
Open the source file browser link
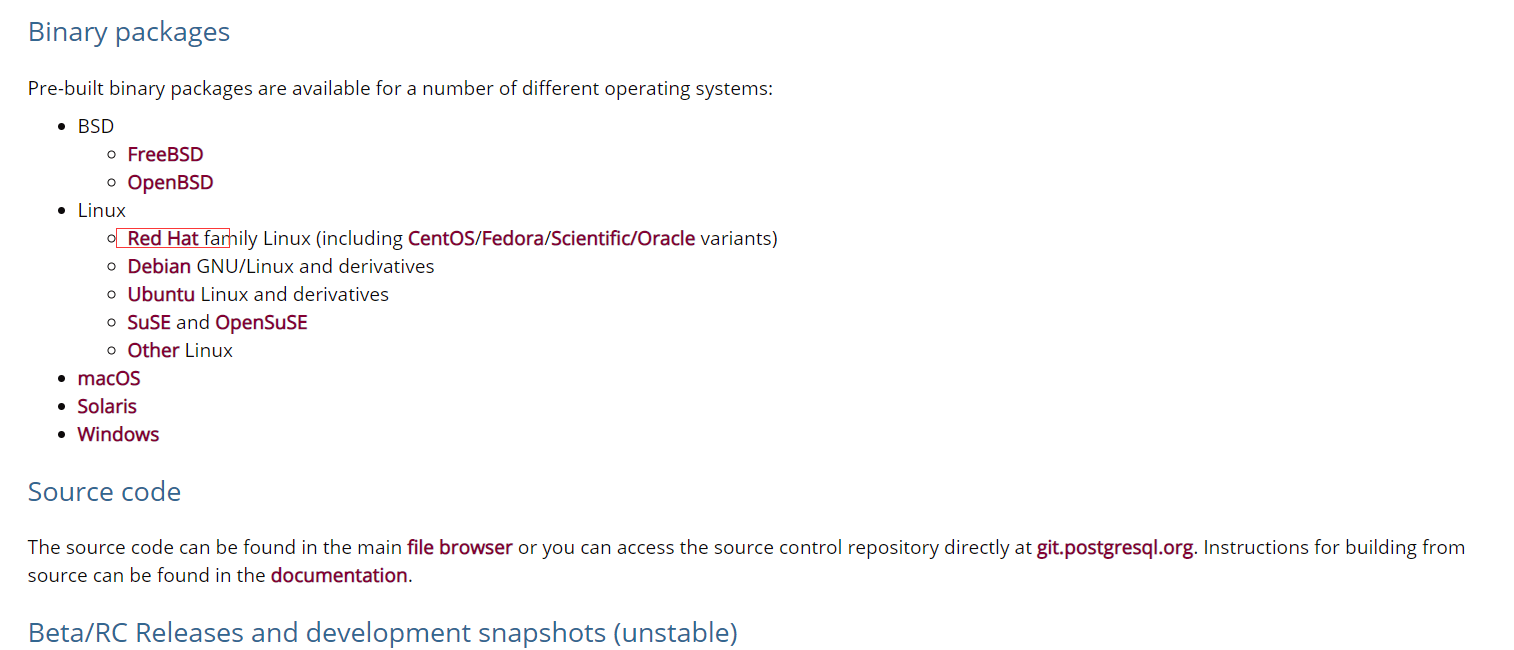coord(460,547)
